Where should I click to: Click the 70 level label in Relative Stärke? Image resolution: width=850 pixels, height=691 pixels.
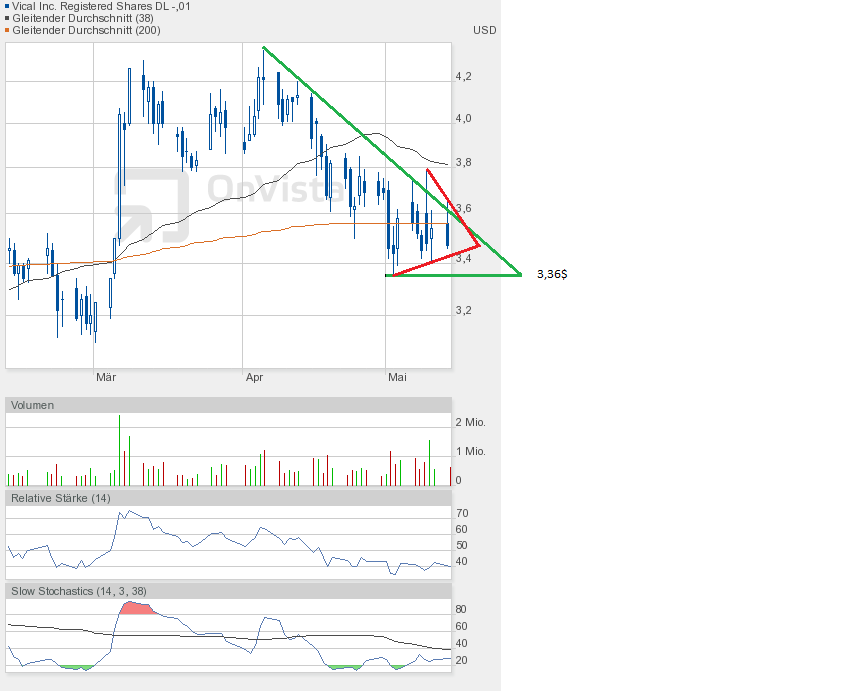coord(462,513)
